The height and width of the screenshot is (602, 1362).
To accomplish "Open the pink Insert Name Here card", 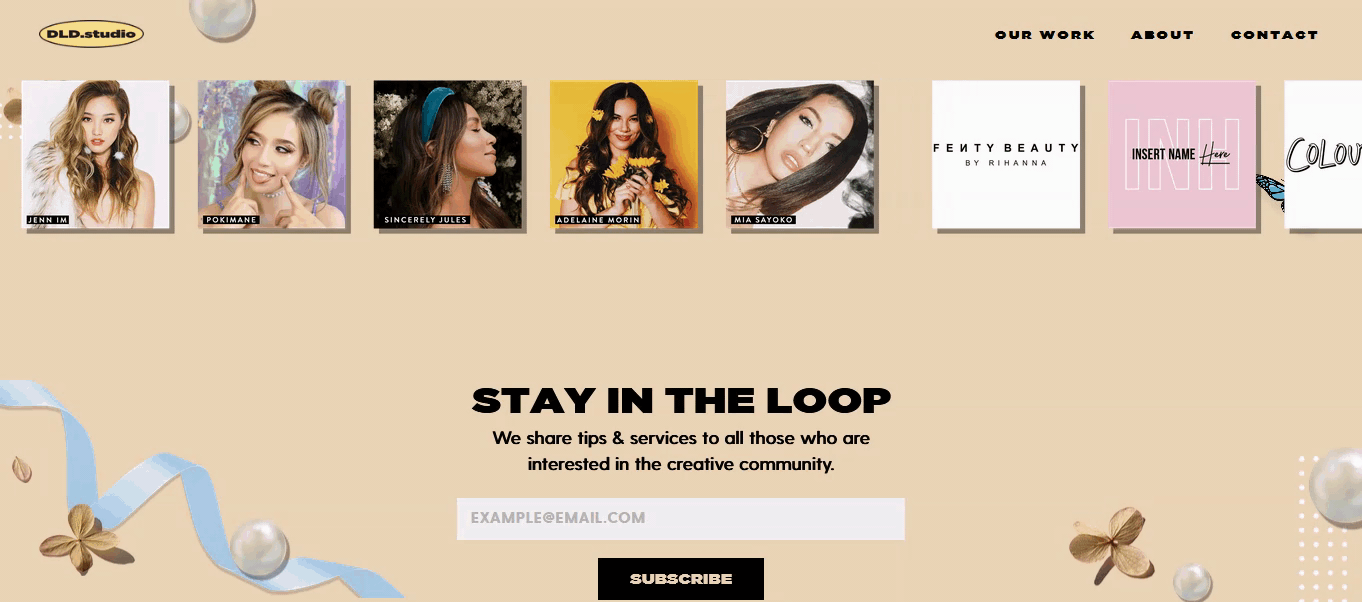I will click(1181, 154).
